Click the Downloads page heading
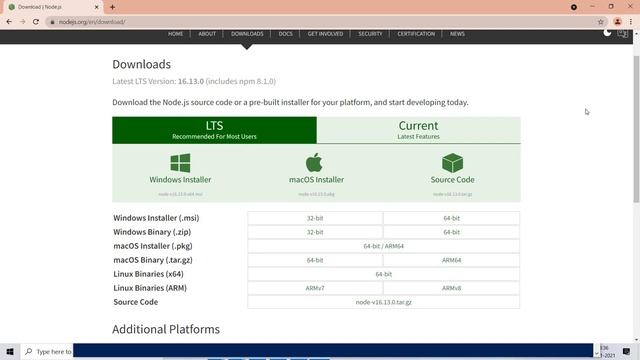This screenshot has width=640, height=360. [142, 64]
